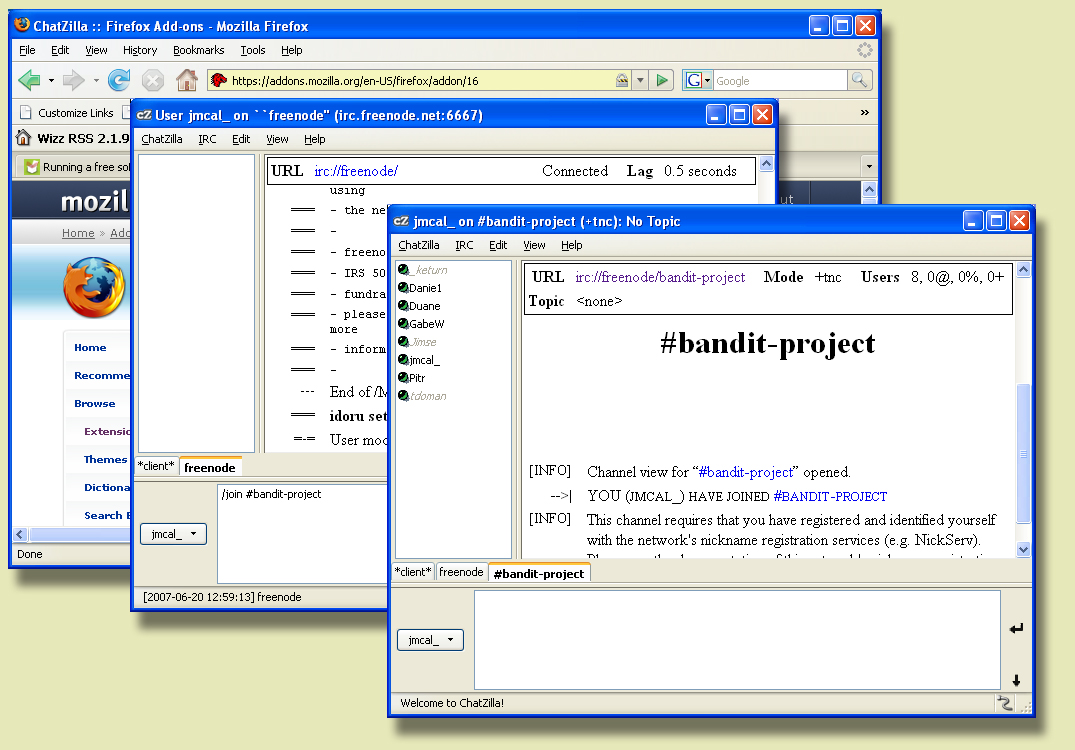Open Forward history dropdown arrow
Screen dimensions: 1075x750
[x=96, y=81]
